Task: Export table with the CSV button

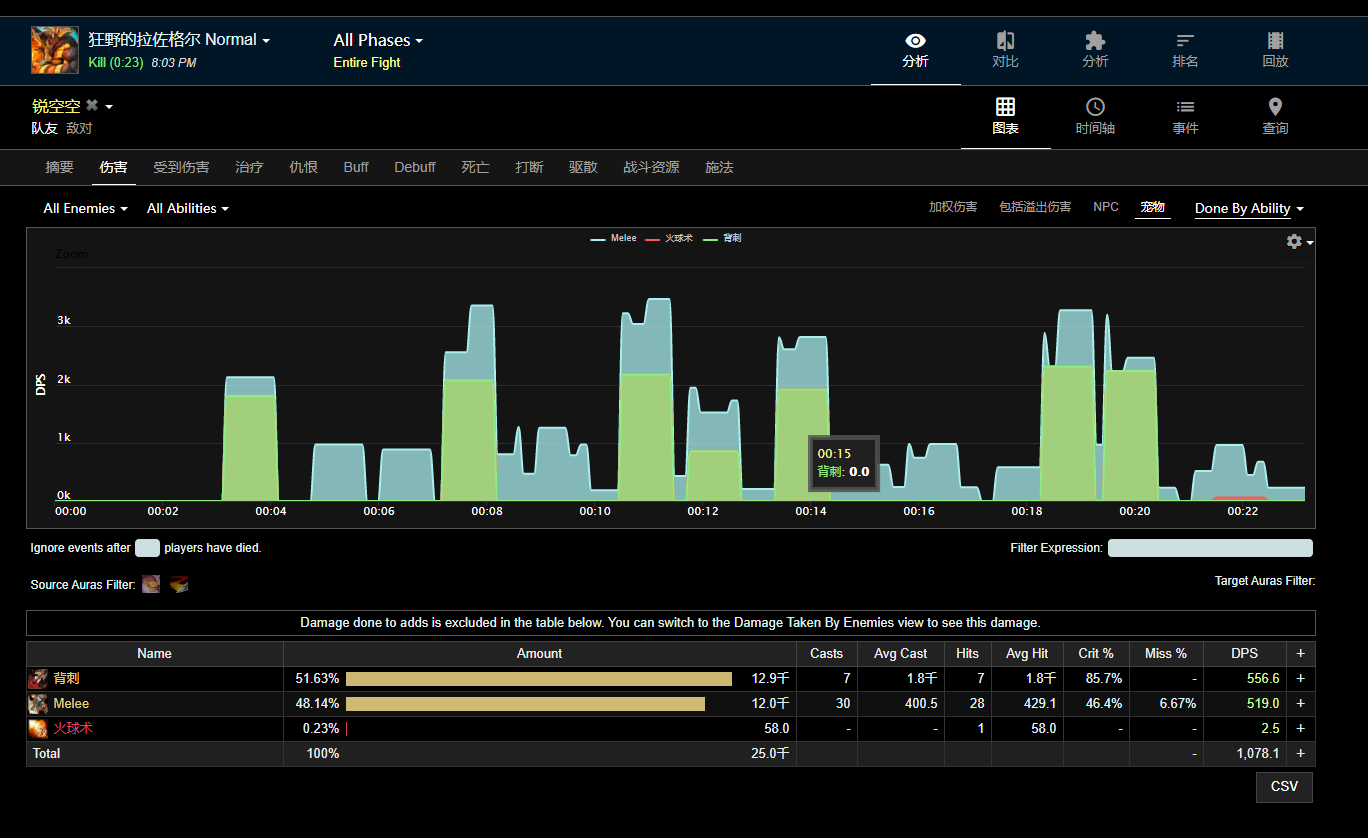Action: (1284, 786)
